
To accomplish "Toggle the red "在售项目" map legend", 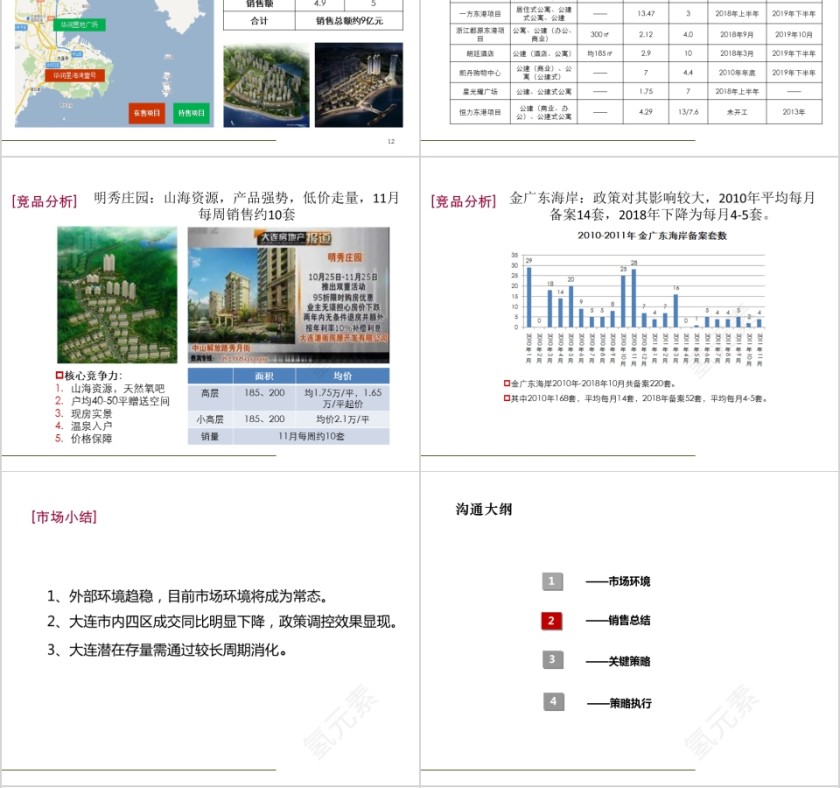I will (146, 114).
